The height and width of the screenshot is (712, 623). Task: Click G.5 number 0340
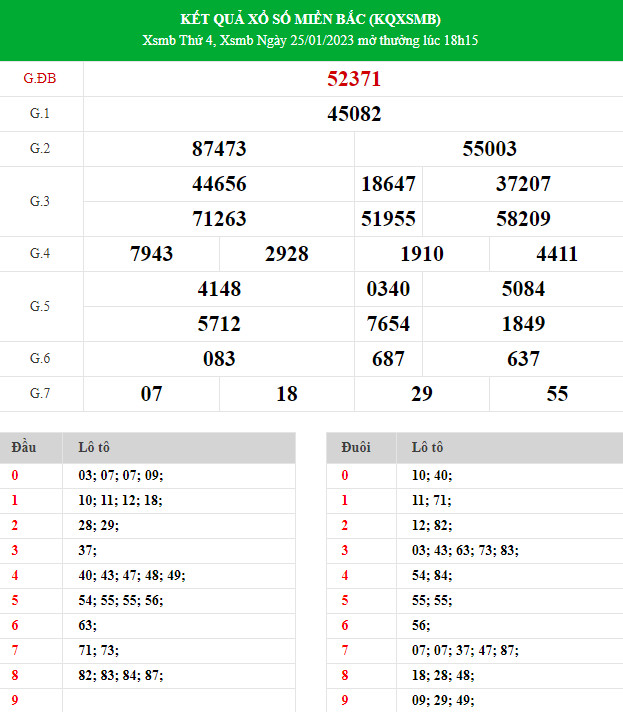[388, 289]
